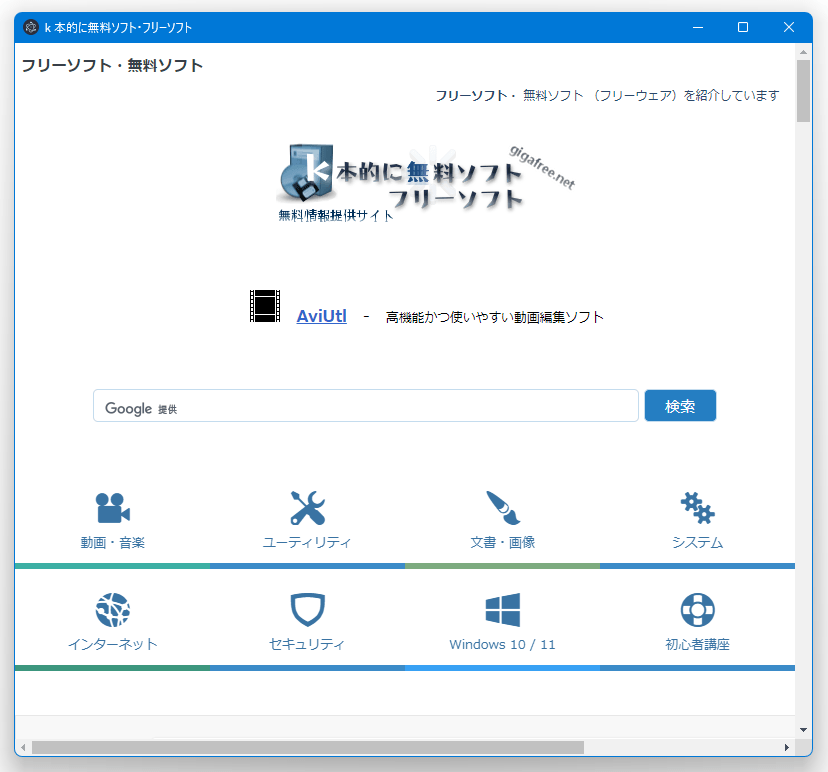Open the globe Internet icon
Viewport: 828px width, 772px height.
pos(112,610)
